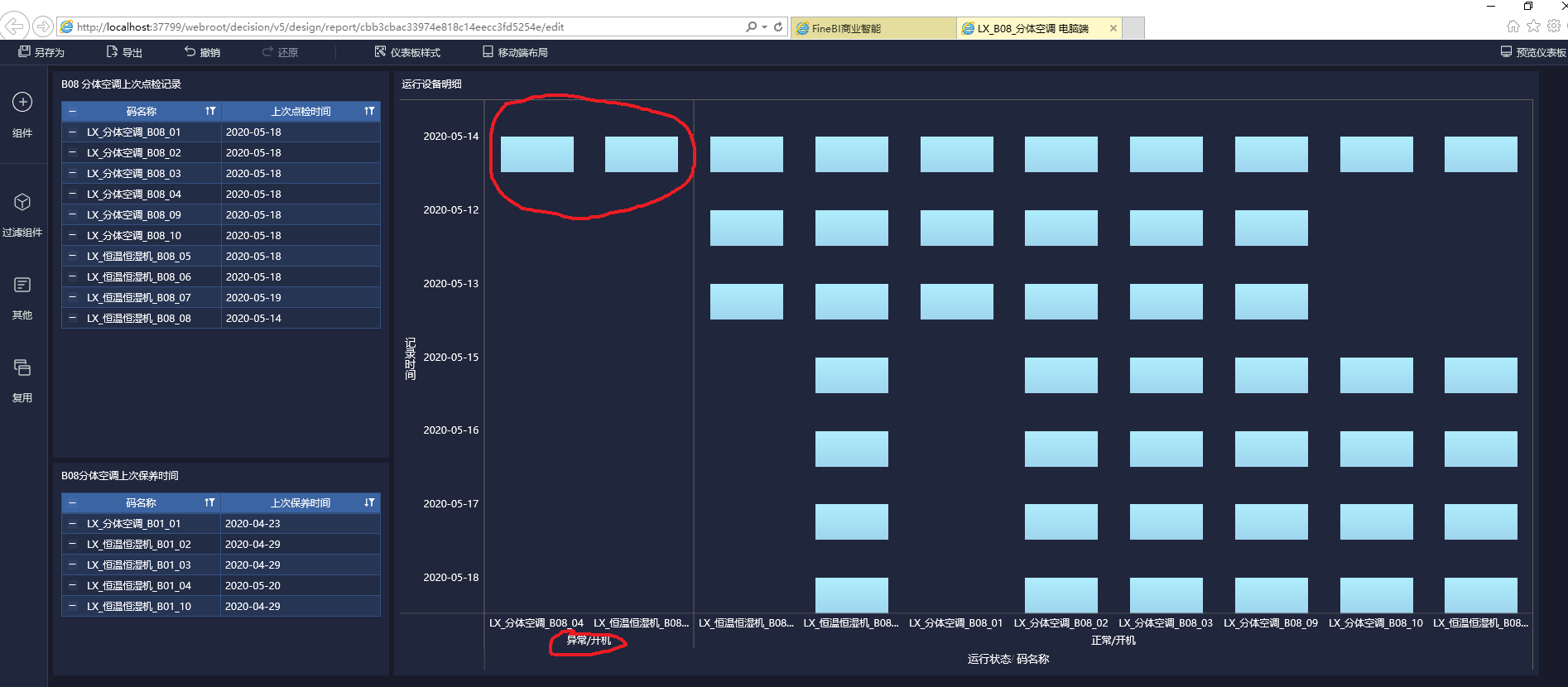The height and width of the screenshot is (687, 1568).
Task: Open 移动端布局 mobile layout
Action: [x=515, y=52]
